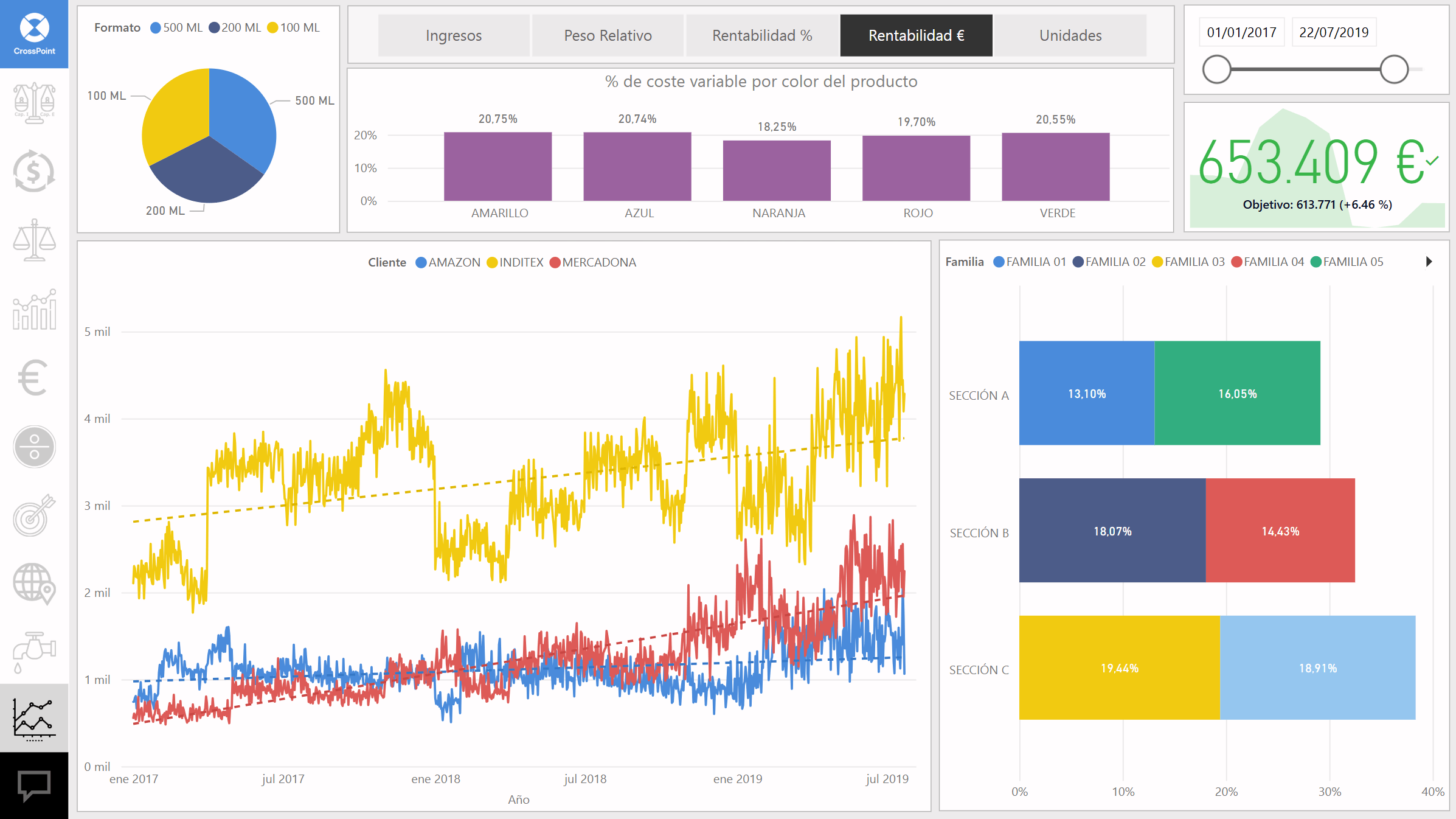Open the single balance scale page icon
The height and width of the screenshot is (819, 1456).
[x=34, y=240]
